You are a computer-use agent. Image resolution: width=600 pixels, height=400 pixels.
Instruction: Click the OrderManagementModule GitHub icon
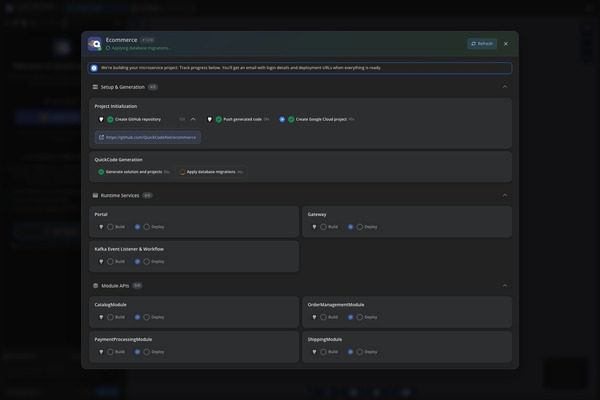[x=314, y=317]
